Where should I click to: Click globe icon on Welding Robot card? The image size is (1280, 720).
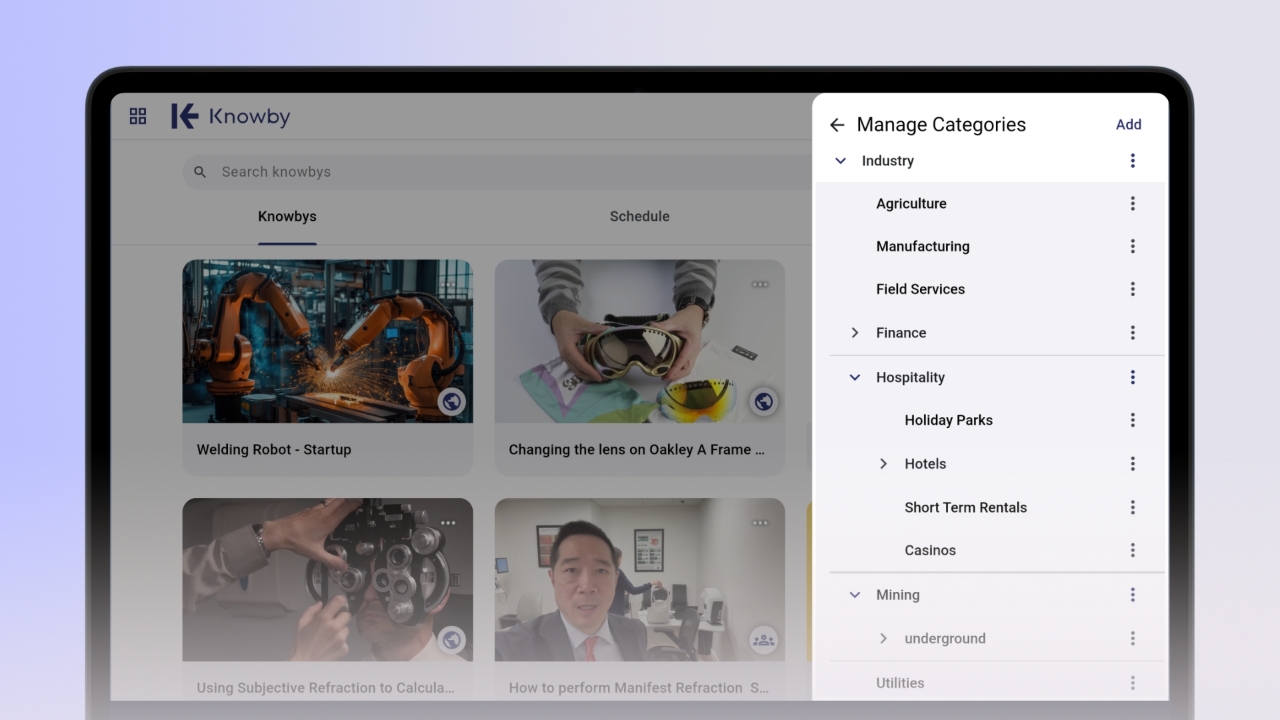tap(452, 402)
